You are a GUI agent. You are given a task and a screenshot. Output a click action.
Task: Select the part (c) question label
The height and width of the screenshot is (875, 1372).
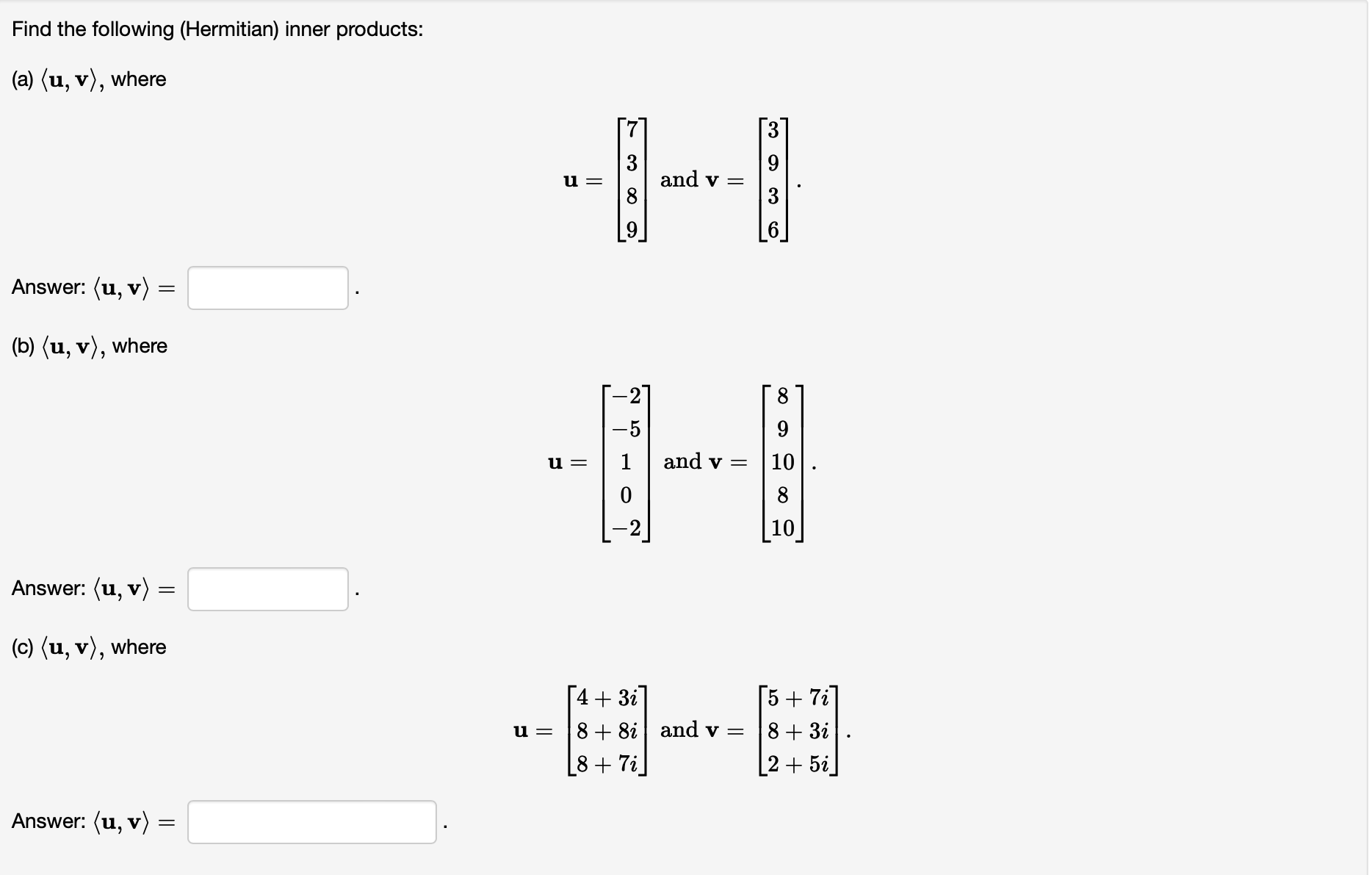[x=88, y=647]
